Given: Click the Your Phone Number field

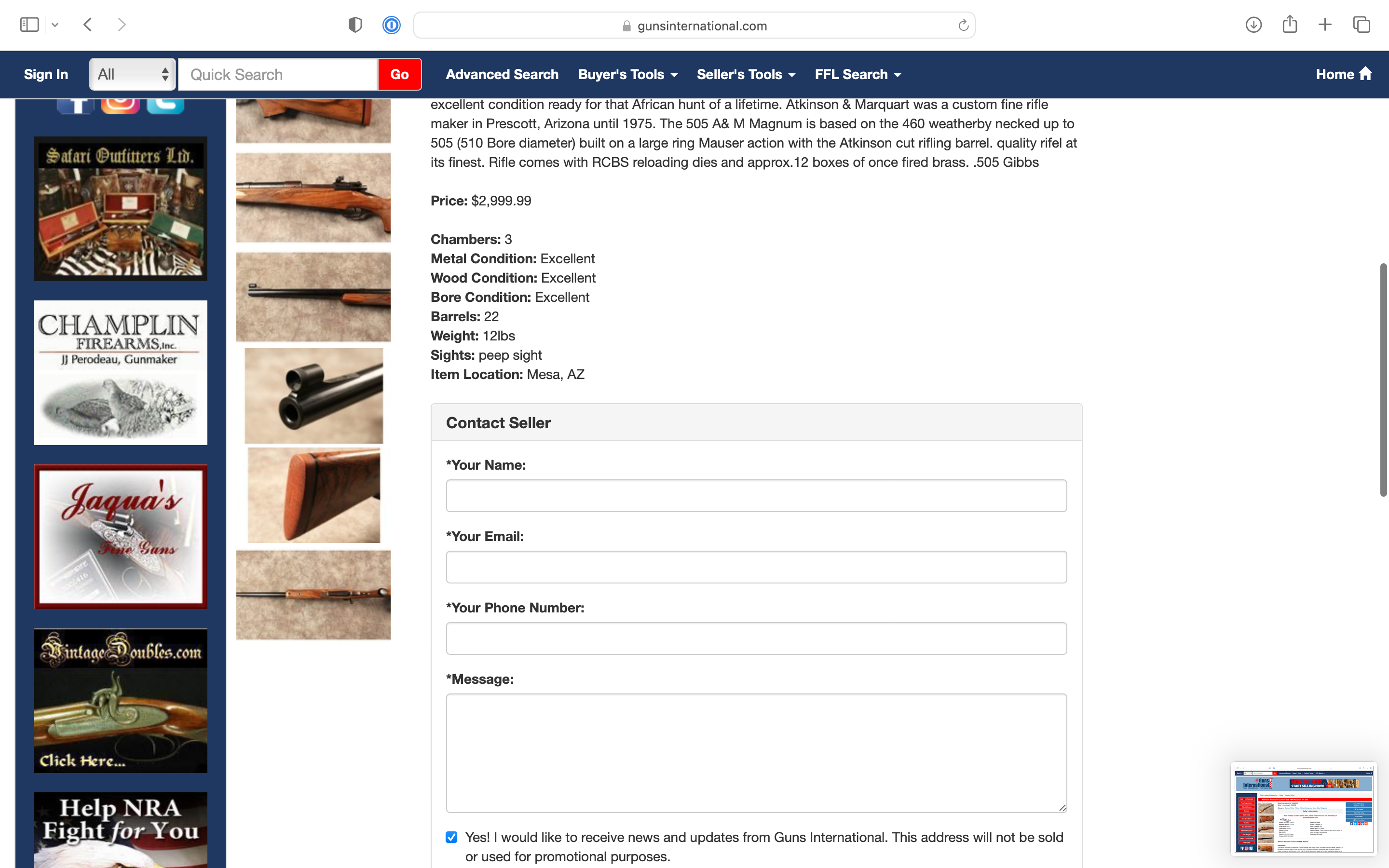Looking at the screenshot, I should pyautogui.click(x=756, y=638).
